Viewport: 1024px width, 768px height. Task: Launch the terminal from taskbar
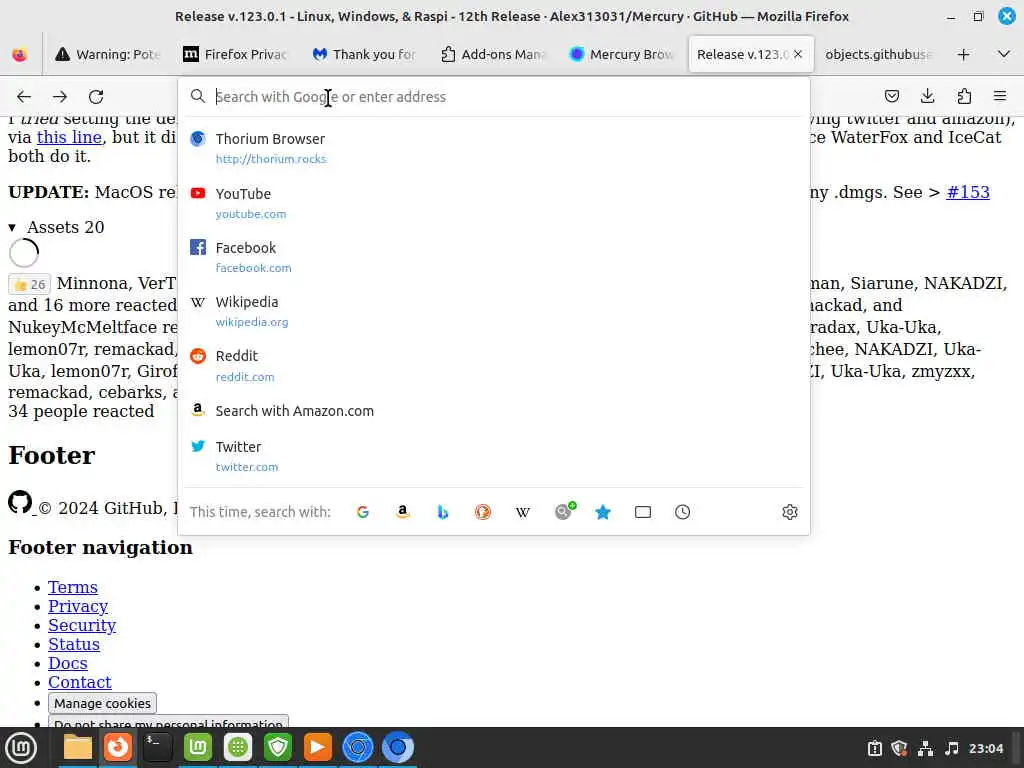click(157, 747)
